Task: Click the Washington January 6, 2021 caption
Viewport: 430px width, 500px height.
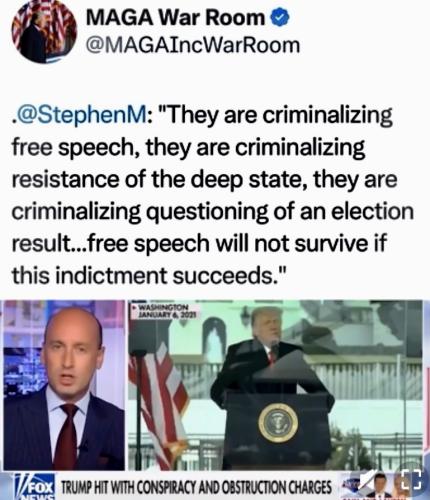Action: pyautogui.click(x=165, y=311)
